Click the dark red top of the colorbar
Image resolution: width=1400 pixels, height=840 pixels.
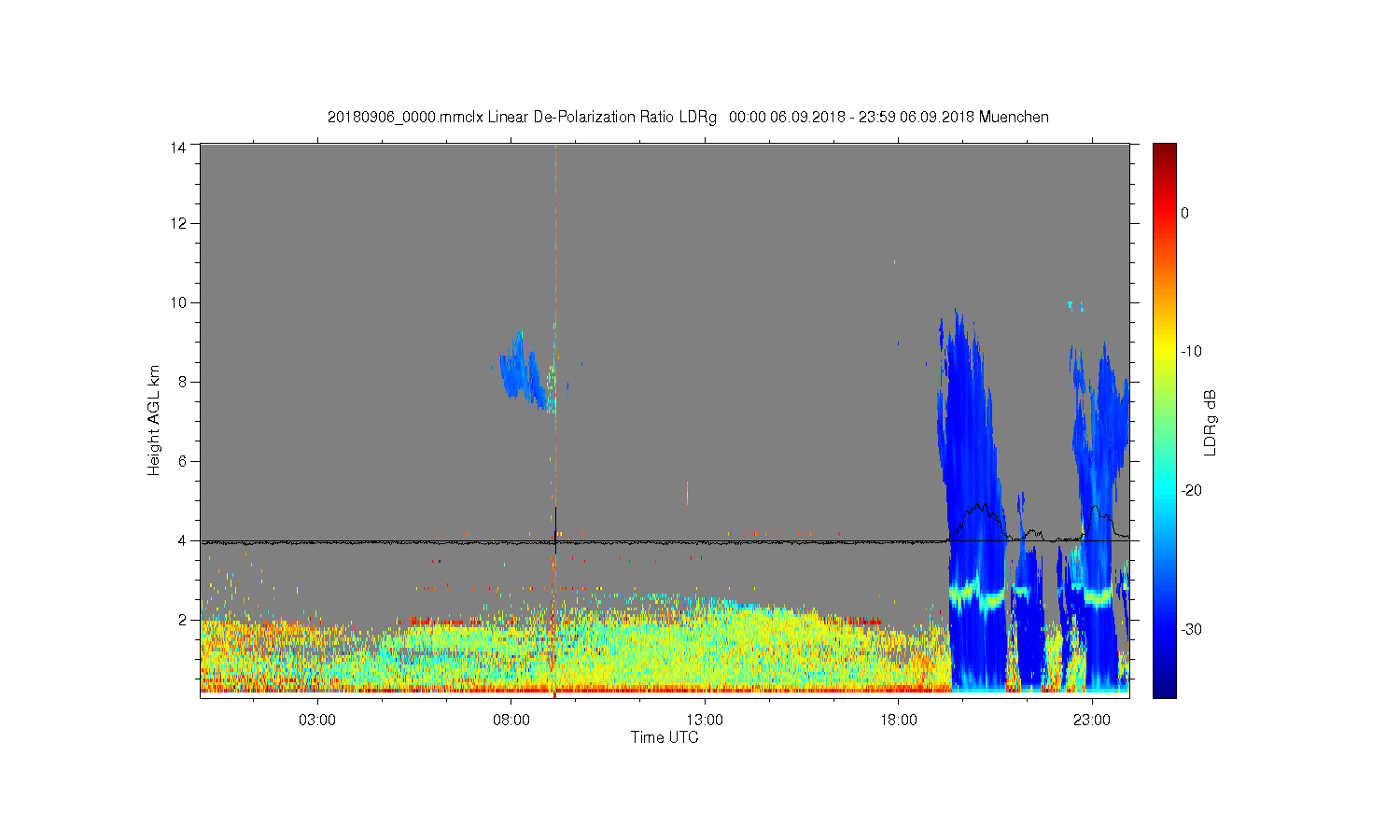coord(1165,154)
